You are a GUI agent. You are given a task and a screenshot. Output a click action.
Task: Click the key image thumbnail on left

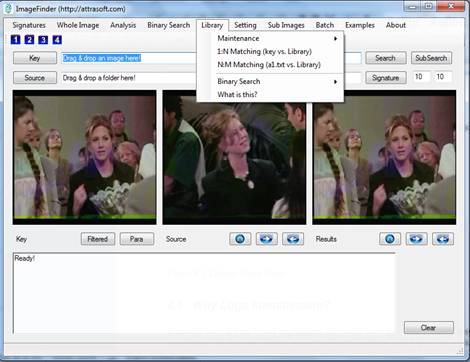(x=85, y=157)
